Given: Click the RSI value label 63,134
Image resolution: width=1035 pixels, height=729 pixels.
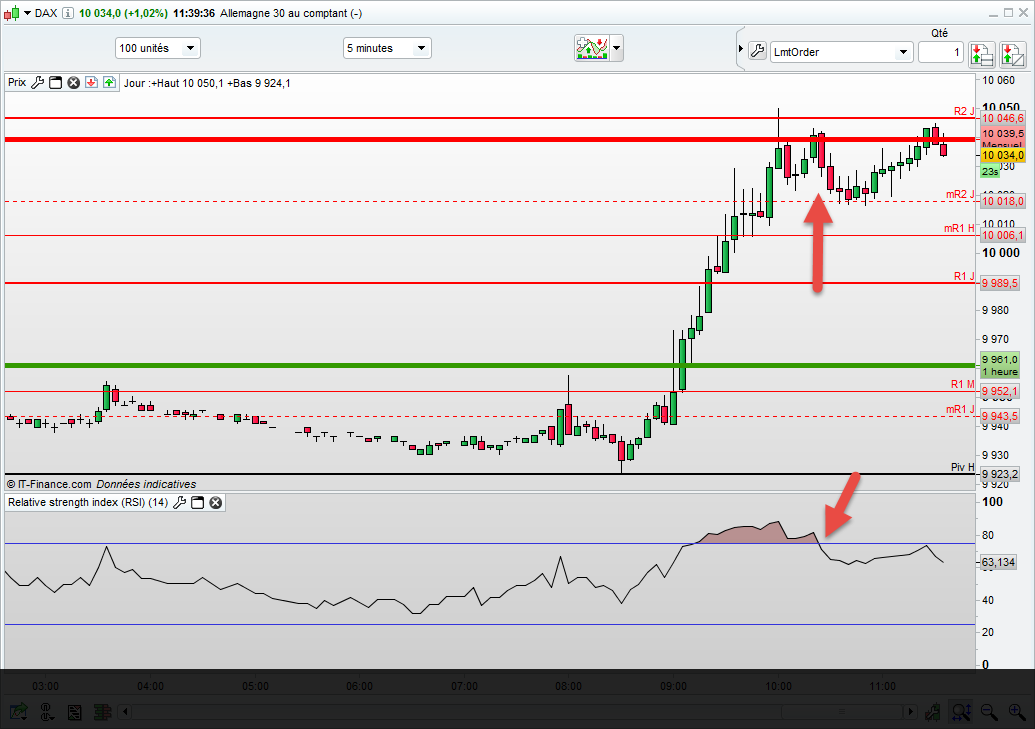Looking at the screenshot, I should point(998,562).
